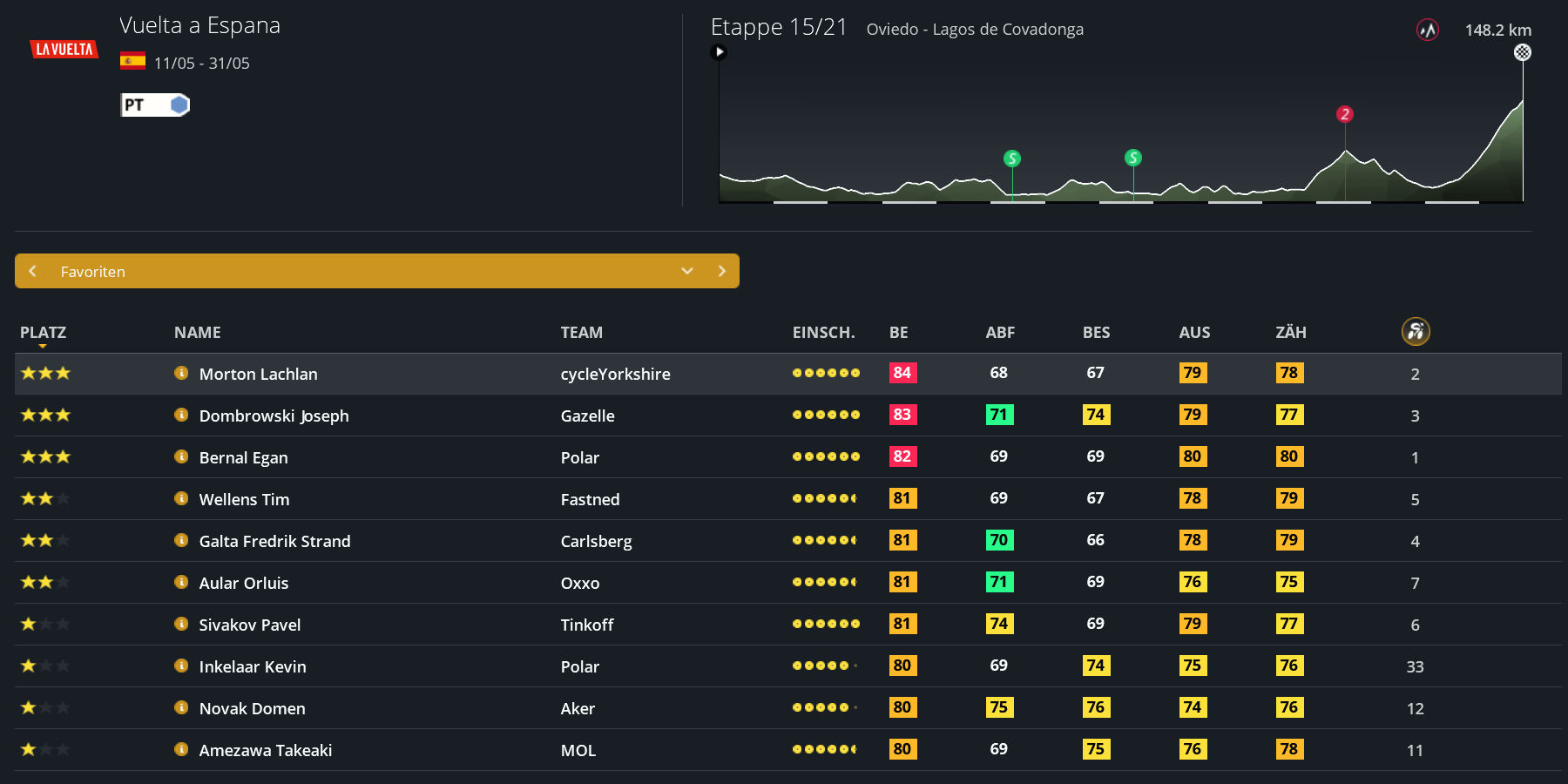Screen dimensions: 1568x784
Task: Click the La Vuelta race logo
Action: pyautogui.click(x=64, y=50)
